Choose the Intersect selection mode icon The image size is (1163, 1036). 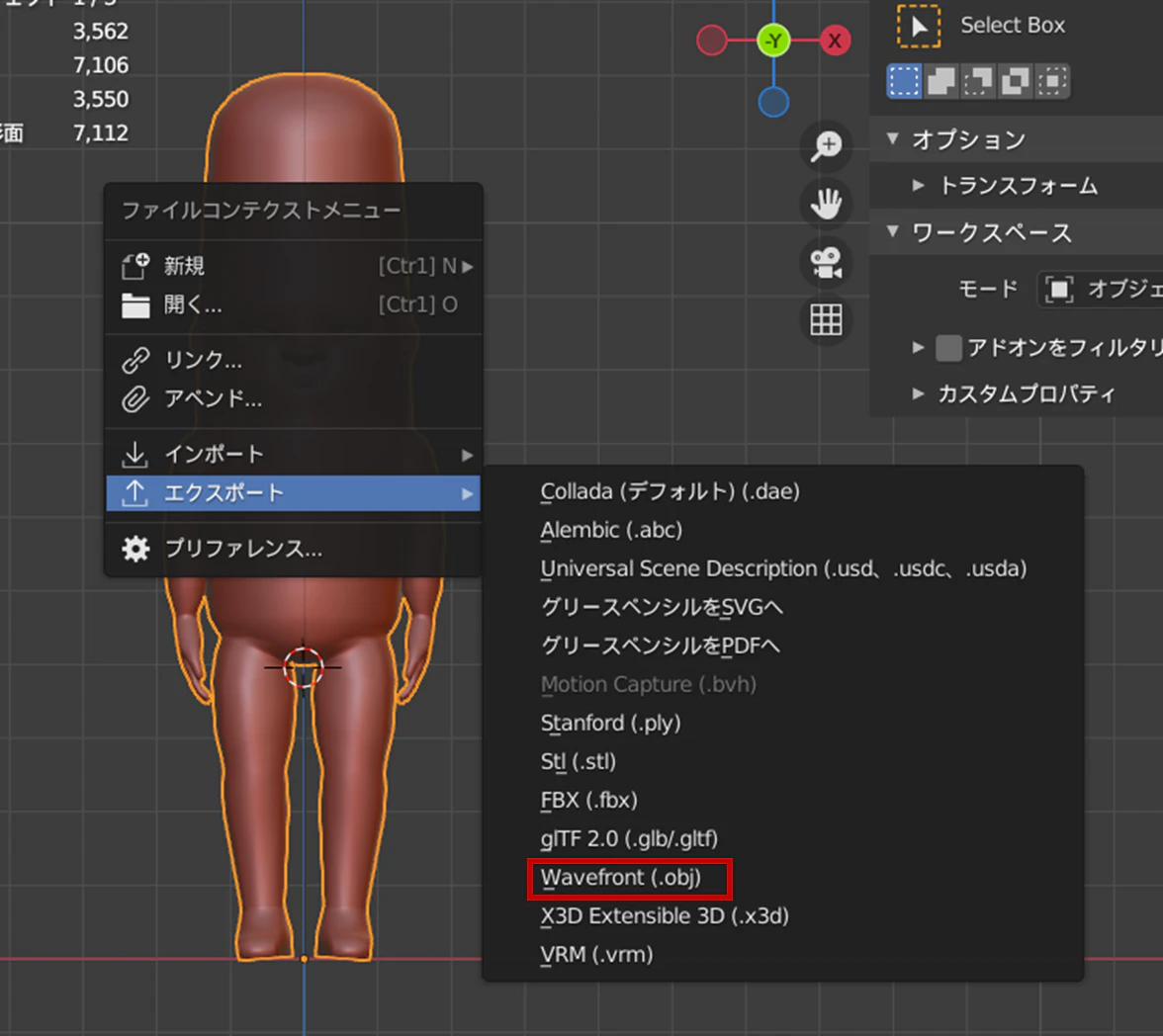(1052, 81)
